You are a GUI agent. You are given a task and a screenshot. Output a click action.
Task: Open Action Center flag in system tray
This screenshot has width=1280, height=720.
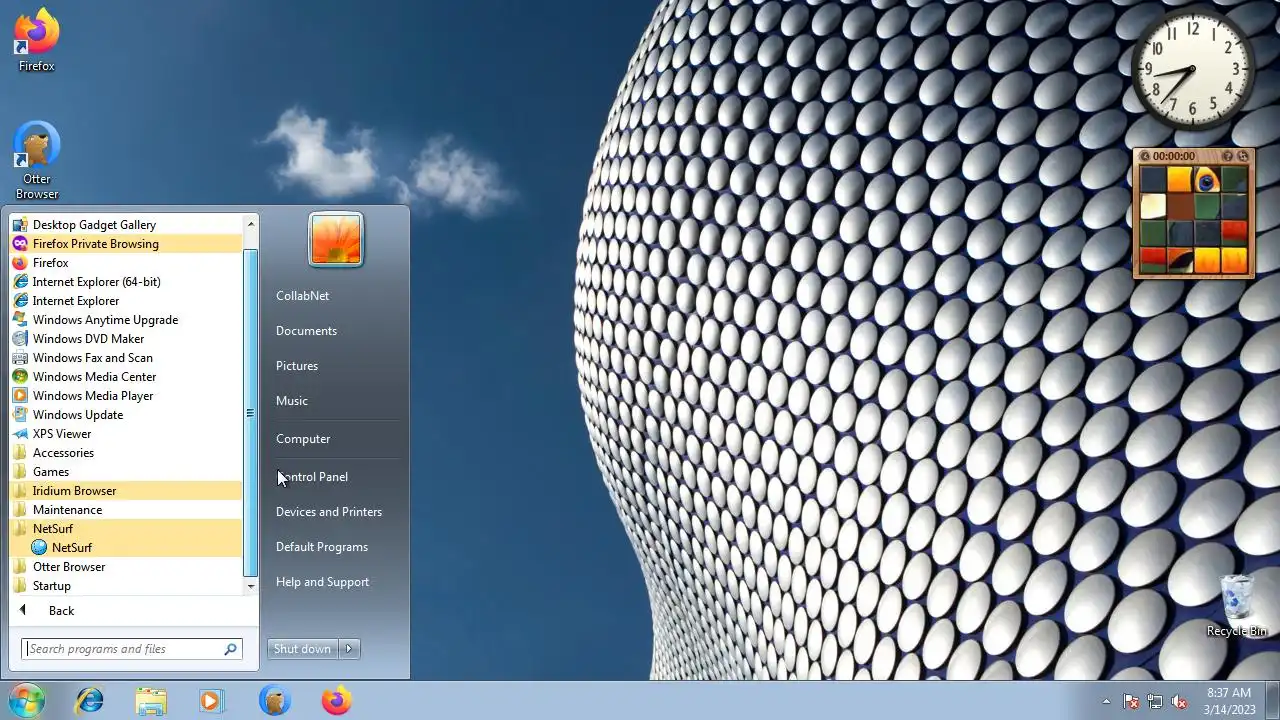1131,701
